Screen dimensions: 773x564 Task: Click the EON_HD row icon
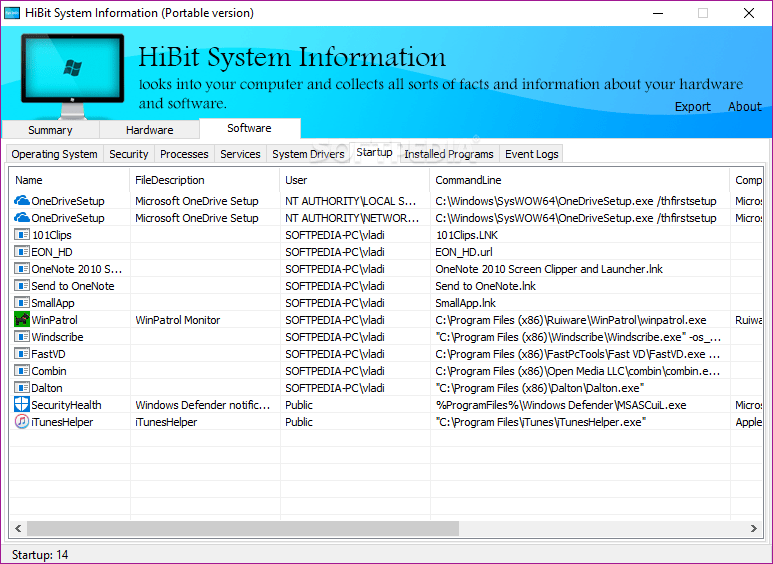(22, 251)
